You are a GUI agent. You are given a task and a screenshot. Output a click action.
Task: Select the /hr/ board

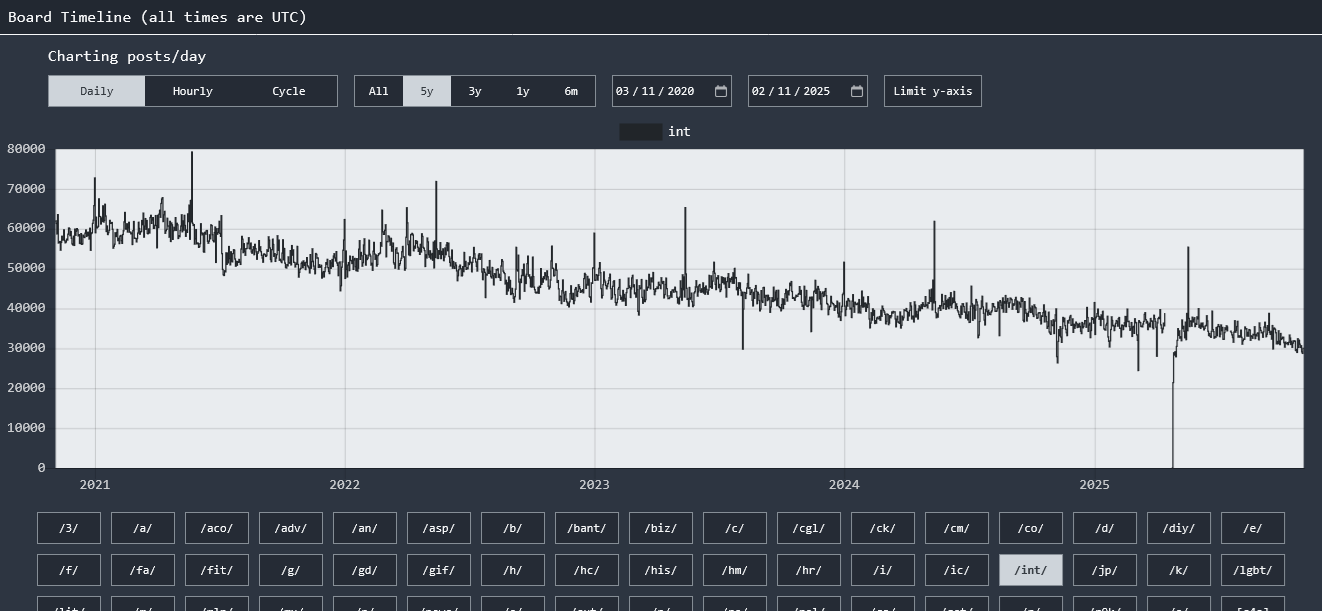(x=809, y=570)
